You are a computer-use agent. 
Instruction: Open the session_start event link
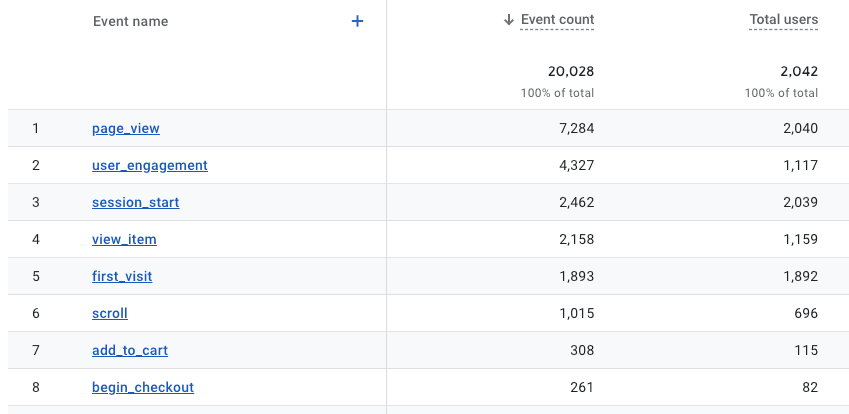tap(135, 202)
